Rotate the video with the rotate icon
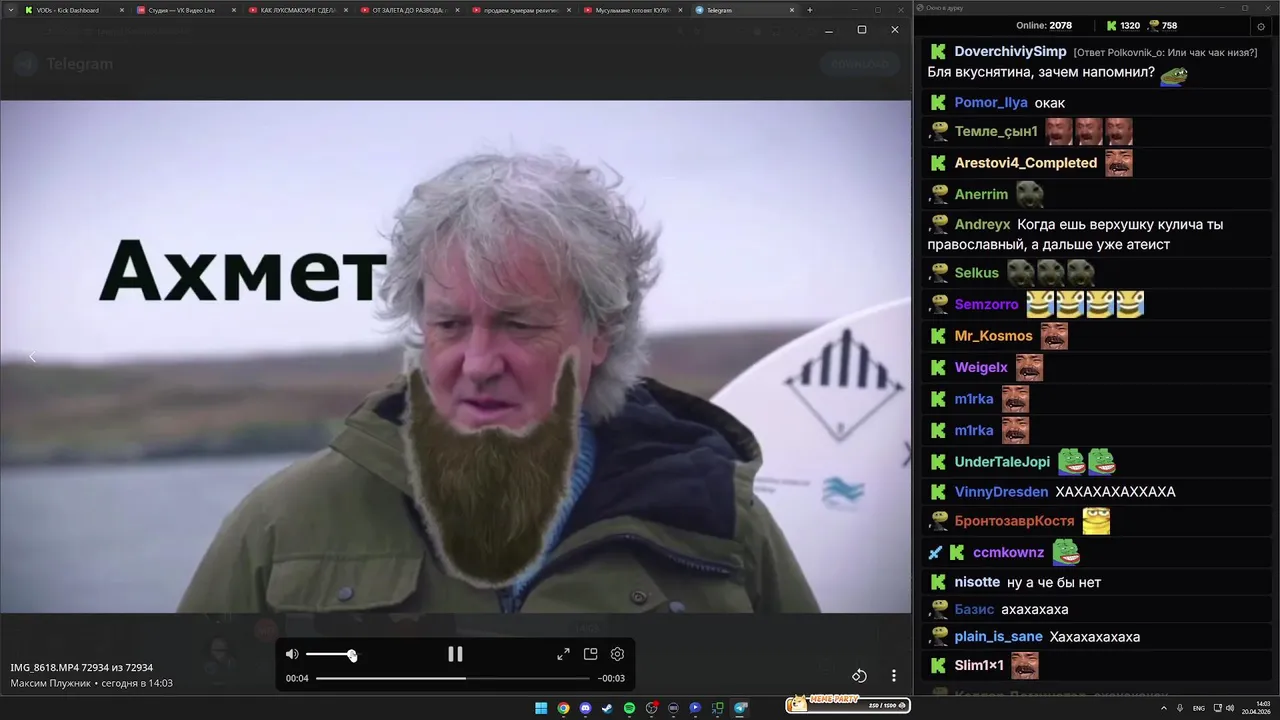 click(x=859, y=676)
